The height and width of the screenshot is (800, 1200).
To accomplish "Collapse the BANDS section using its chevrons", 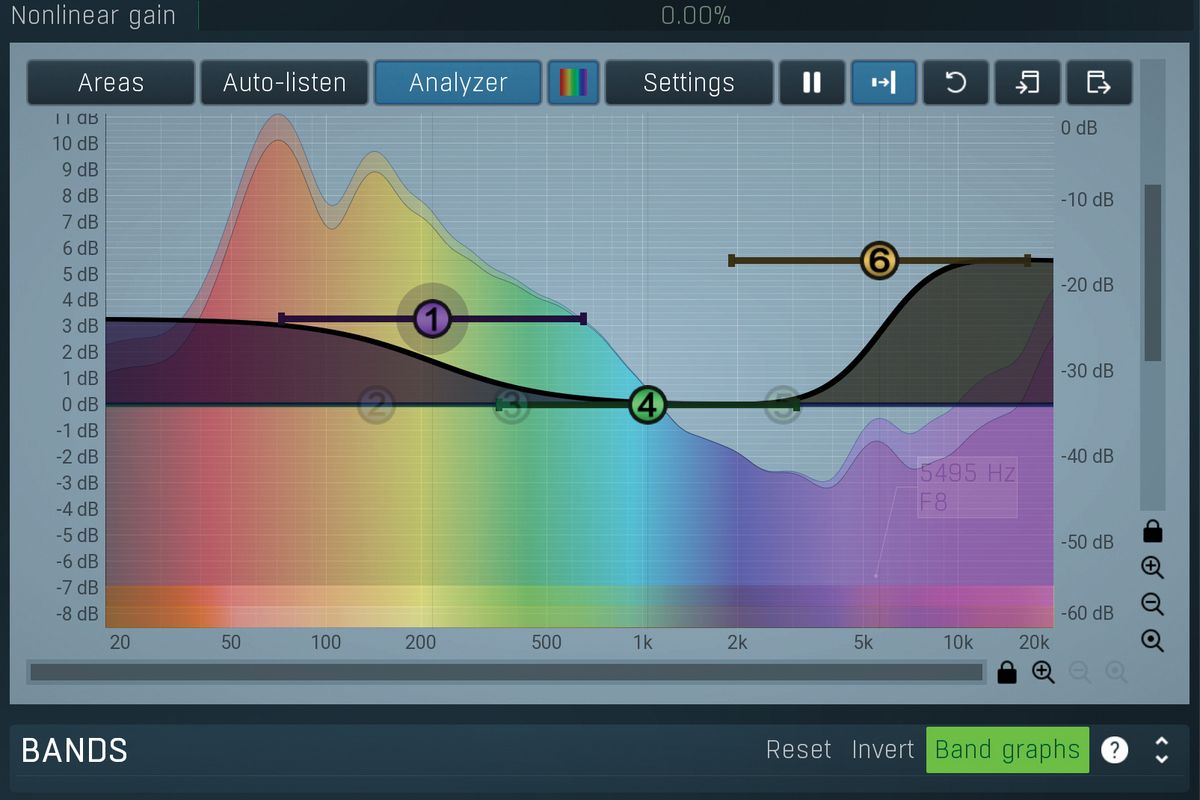I will point(1161,750).
